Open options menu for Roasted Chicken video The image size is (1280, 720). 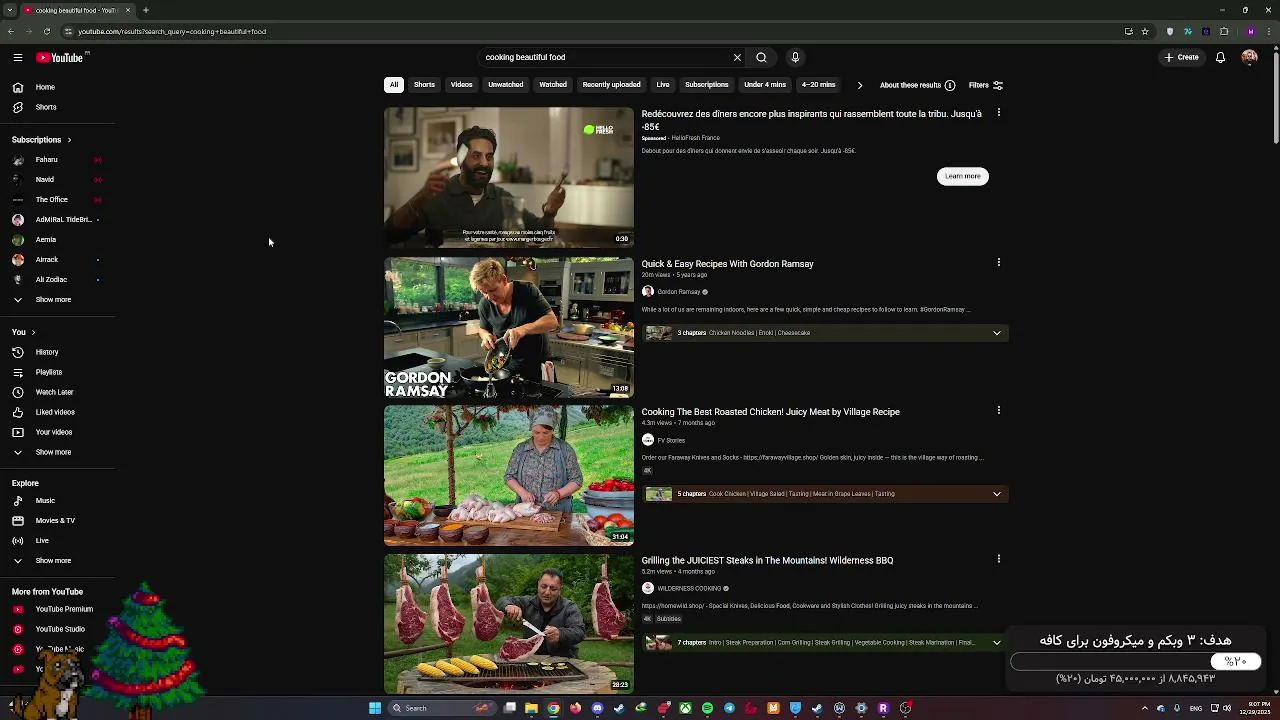998,411
